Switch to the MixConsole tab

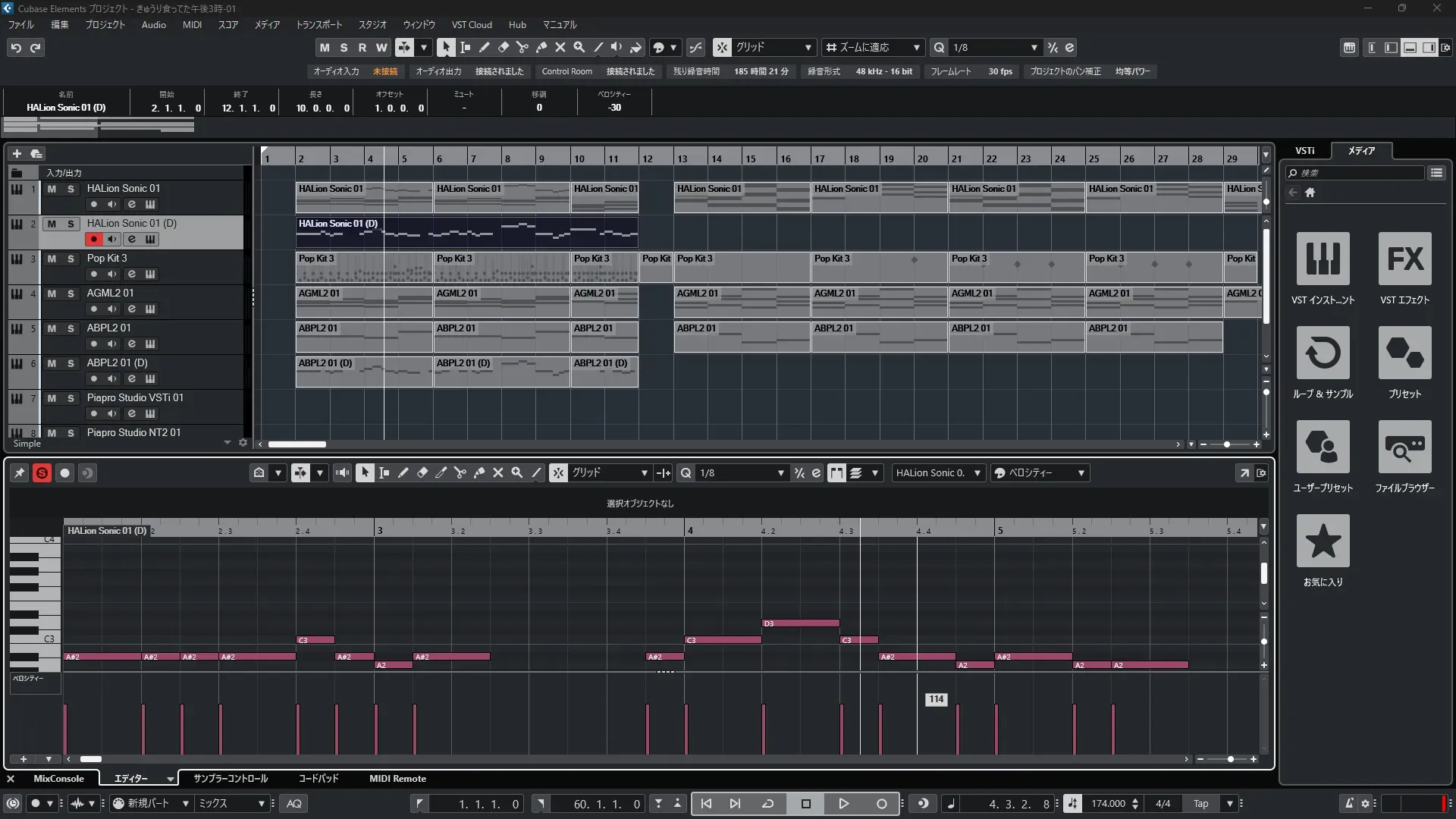(58, 779)
